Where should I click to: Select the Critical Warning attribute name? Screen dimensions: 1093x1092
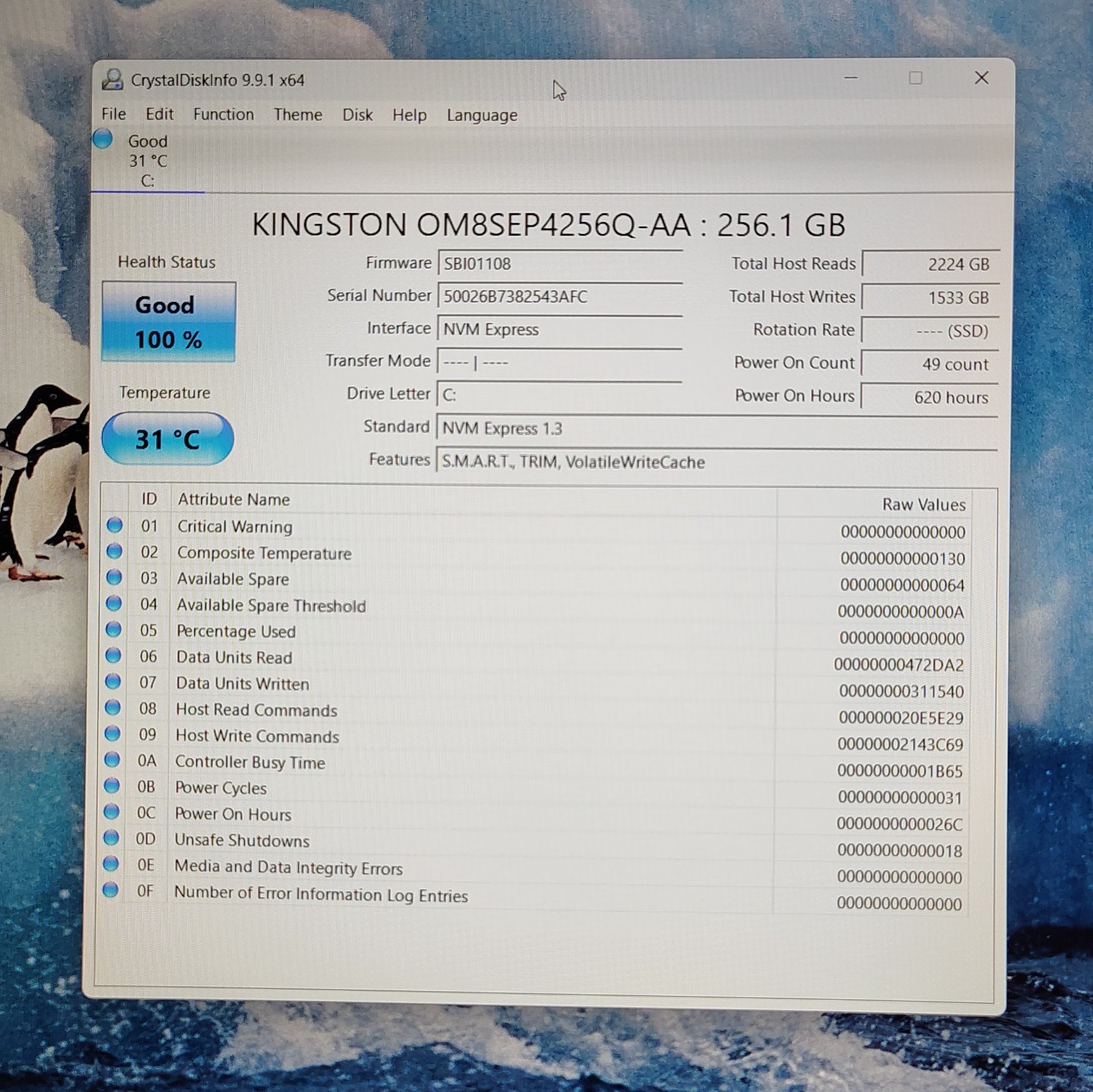click(234, 527)
